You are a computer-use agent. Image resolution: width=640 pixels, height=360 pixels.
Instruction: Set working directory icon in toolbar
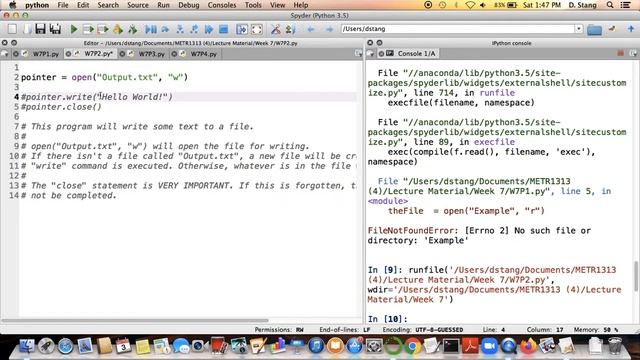[x=612, y=29]
